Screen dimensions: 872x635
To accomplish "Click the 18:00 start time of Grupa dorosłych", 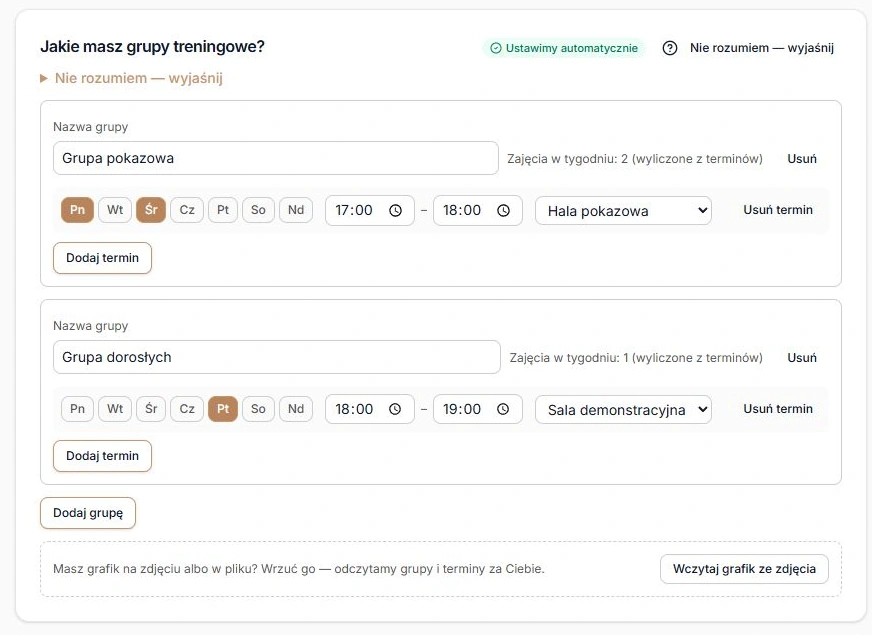I will pyautogui.click(x=370, y=409).
